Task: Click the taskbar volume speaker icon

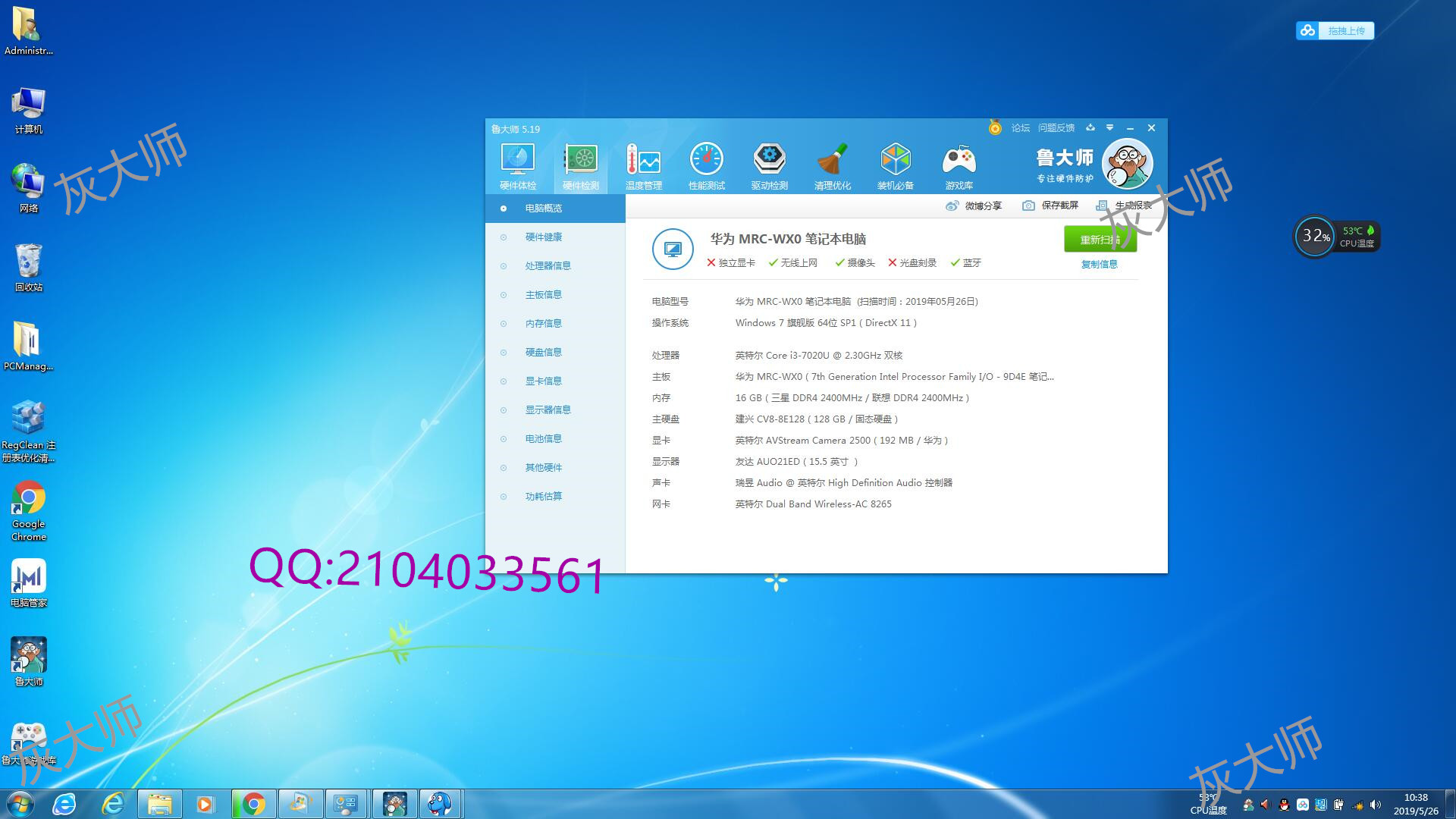Action: pyautogui.click(x=1376, y=805)
